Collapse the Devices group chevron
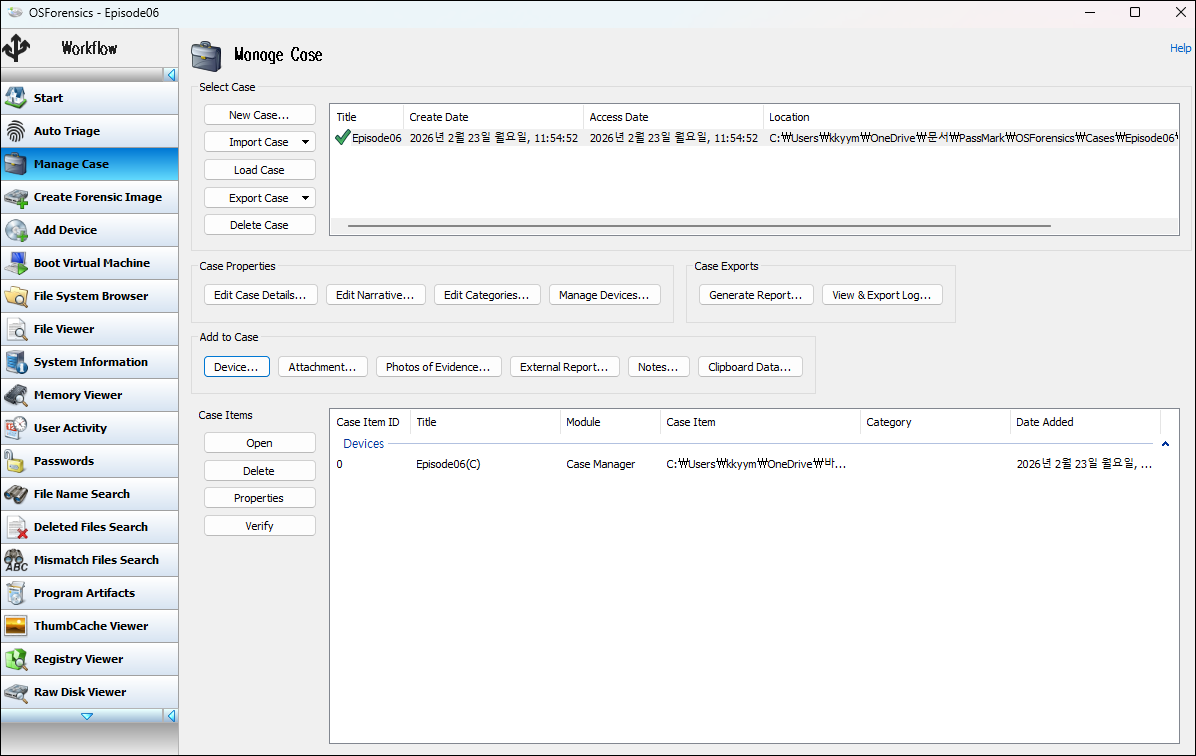The width and height of the screenshot is (1196, 756). click(1165, 444)
